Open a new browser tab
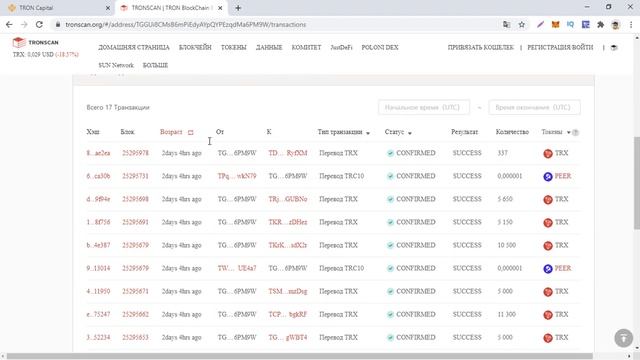This screenshot has width=640, height=360. click(238, 8)
